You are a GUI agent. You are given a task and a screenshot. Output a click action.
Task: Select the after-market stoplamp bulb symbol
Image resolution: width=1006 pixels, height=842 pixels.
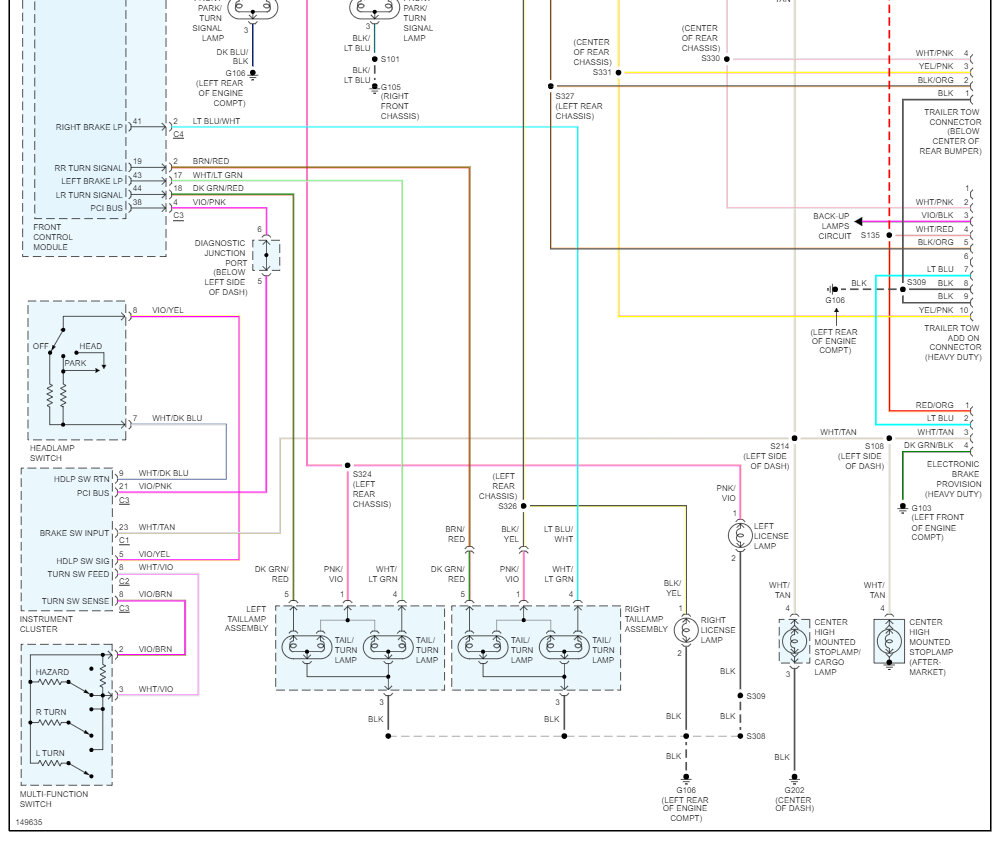(889, 640)
